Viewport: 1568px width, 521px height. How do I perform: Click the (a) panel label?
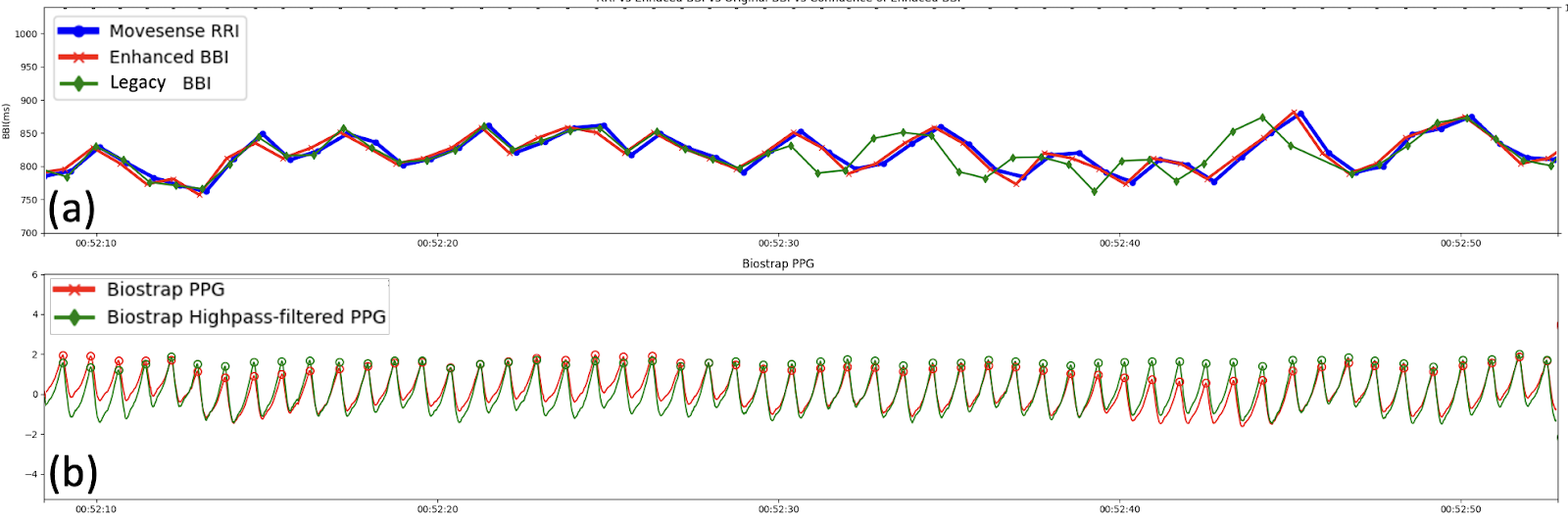click(72, 209)
